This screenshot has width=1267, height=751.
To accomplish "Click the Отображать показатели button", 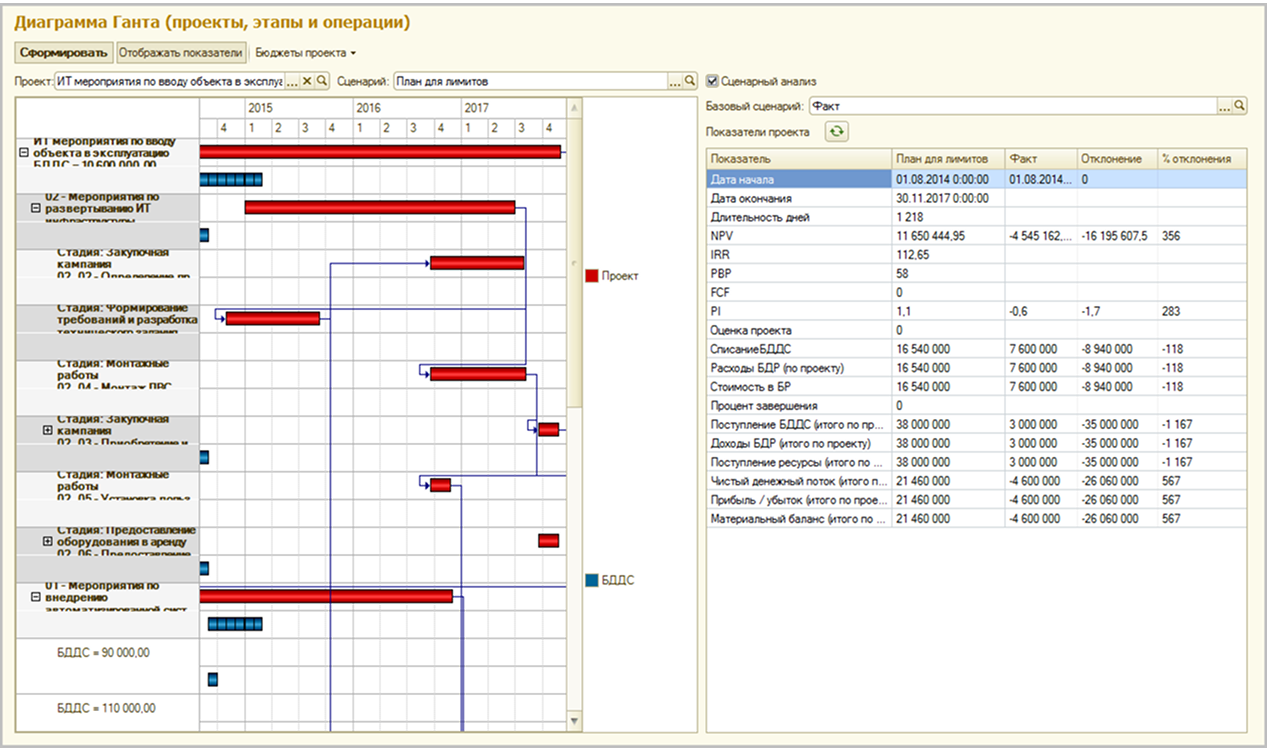I will (181, 52).
